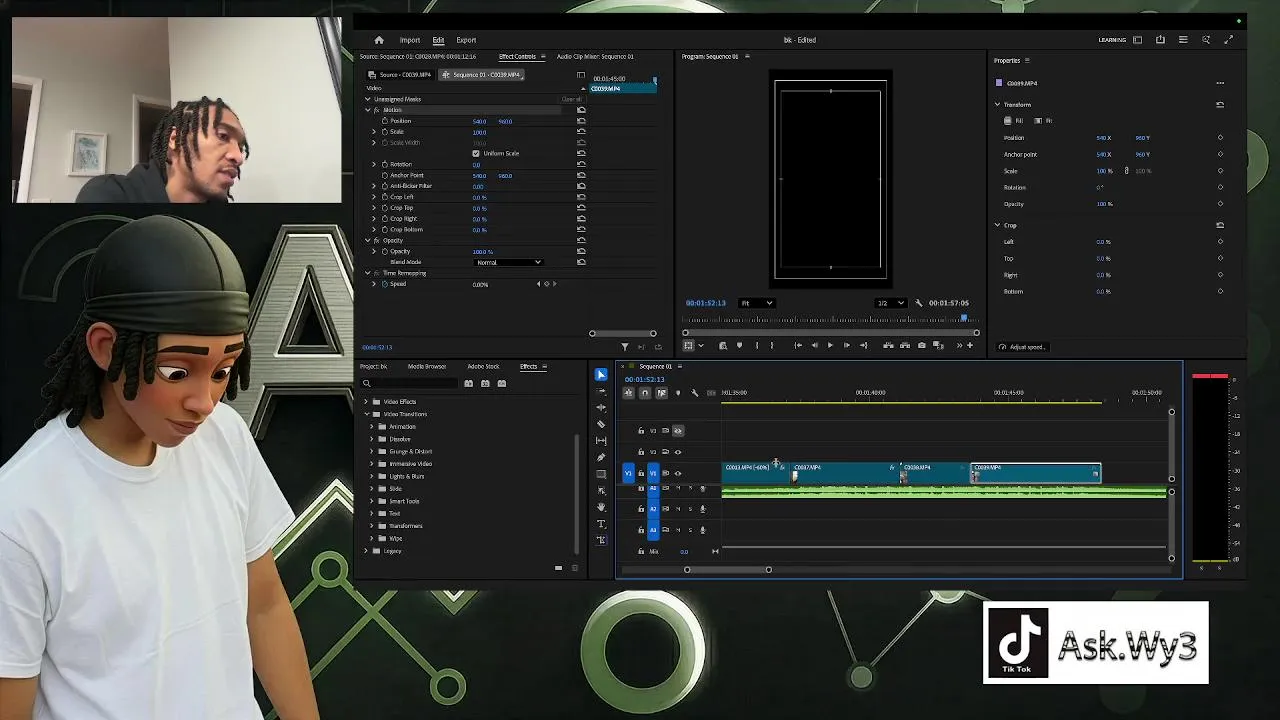Open the Blend Mode dropdown

point(508,262)
